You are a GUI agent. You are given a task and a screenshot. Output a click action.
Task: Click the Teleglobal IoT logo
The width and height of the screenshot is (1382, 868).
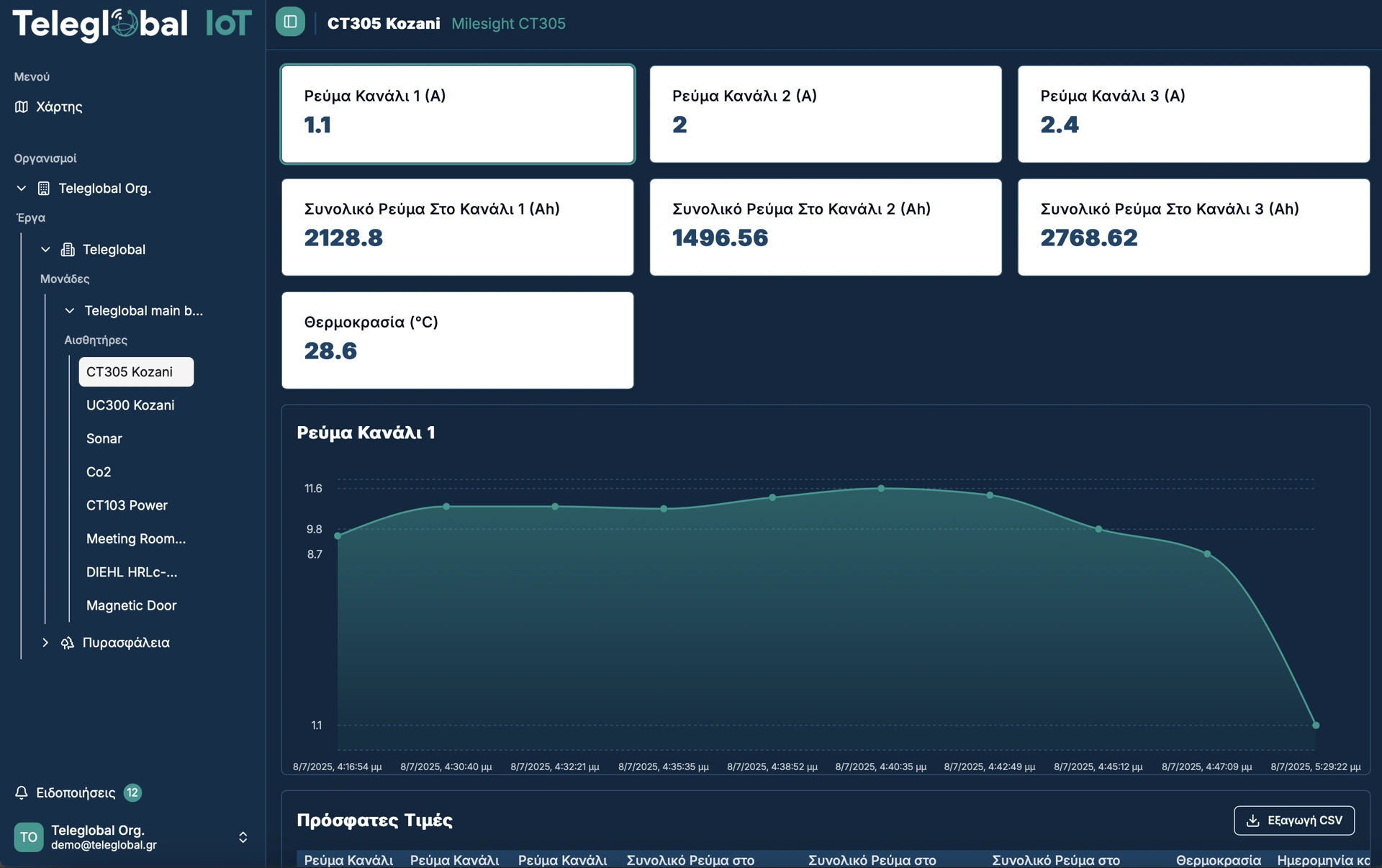coord(132,23)
